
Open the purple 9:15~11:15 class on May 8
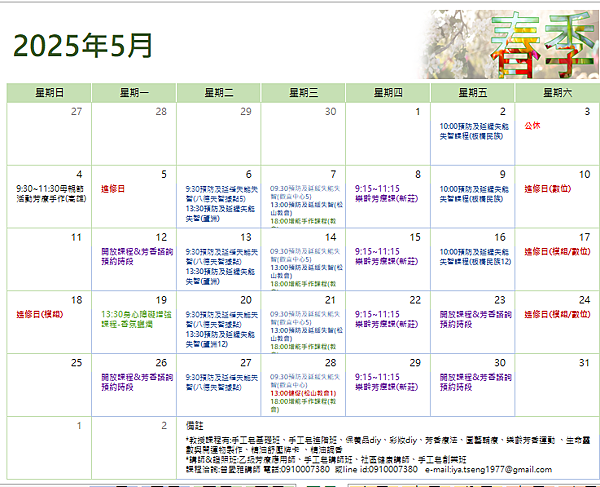[x=386, y=194]
